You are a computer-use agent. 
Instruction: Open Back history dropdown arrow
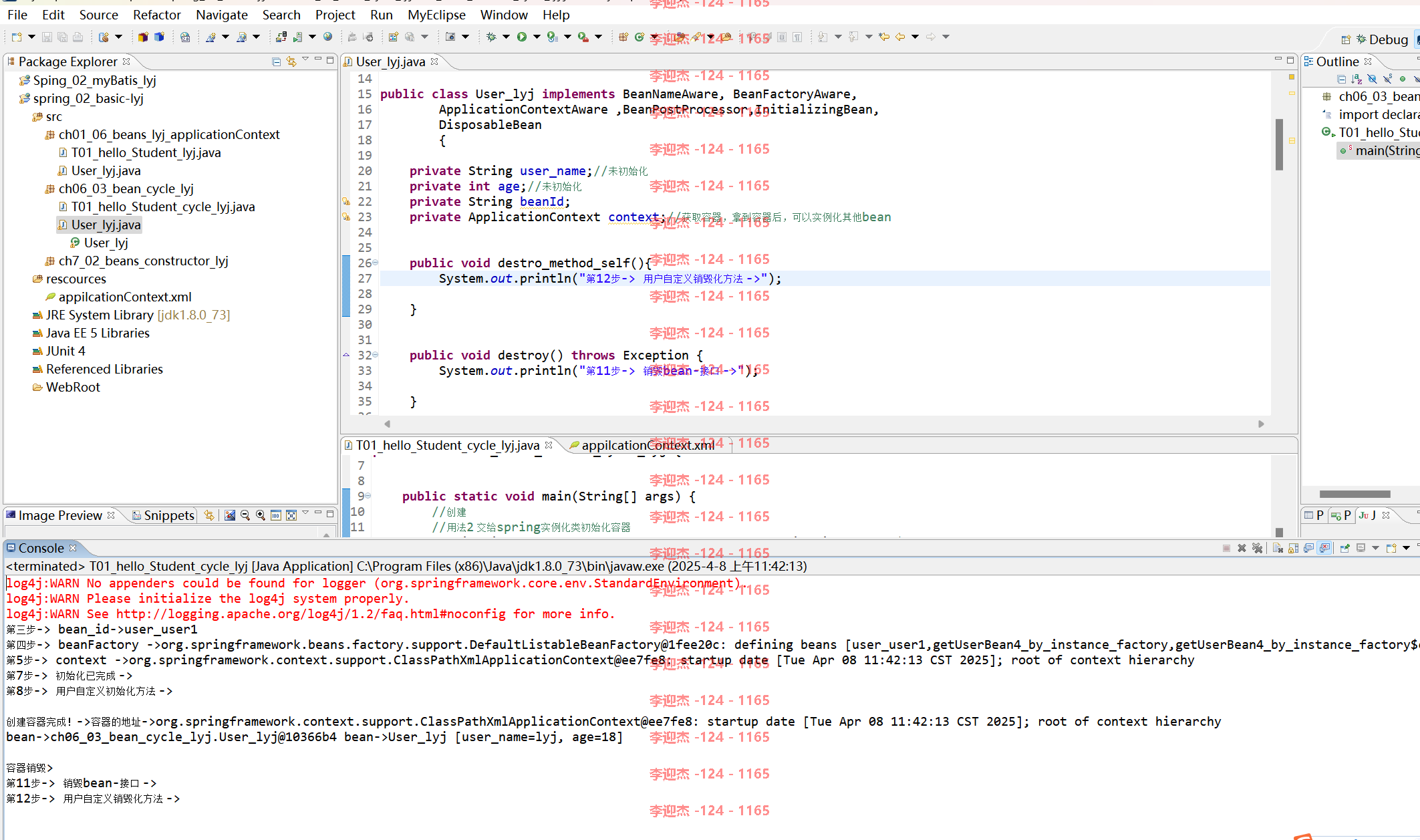[x=915, y=37]
